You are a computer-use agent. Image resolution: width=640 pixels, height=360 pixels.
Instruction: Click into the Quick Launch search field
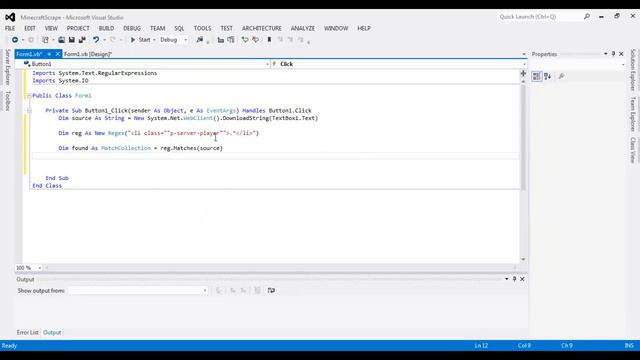pos(539,17)
